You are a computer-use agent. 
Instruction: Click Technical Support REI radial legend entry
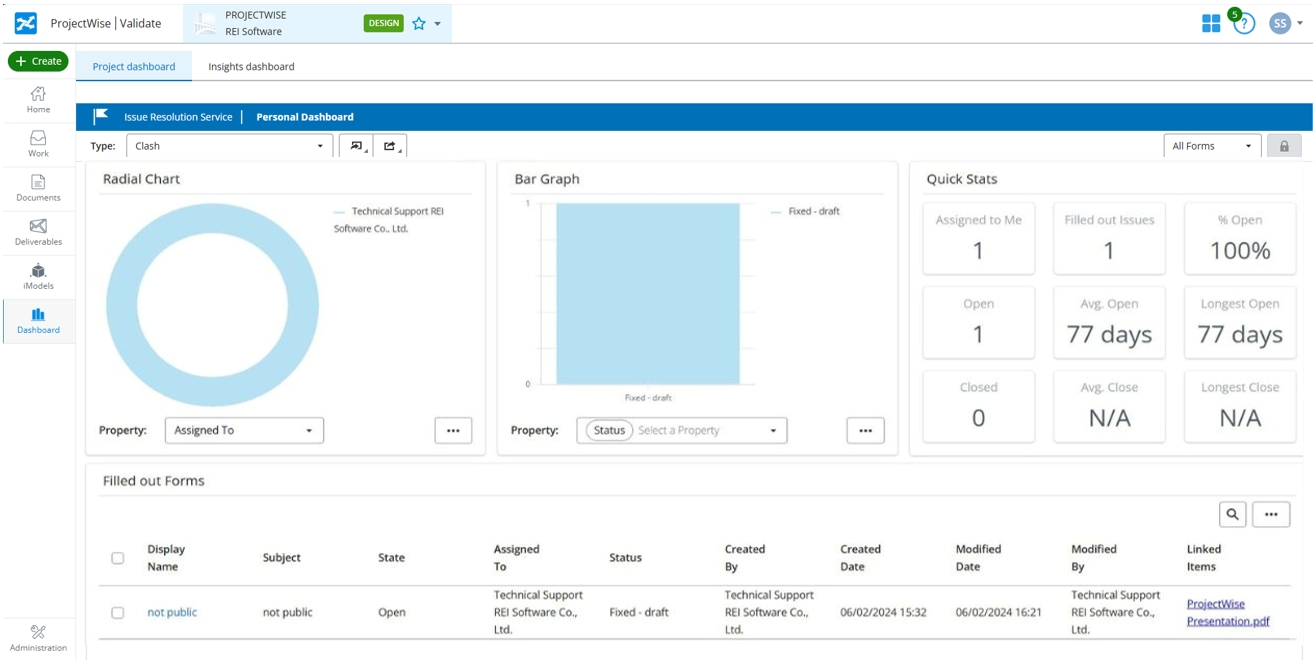point(390,220)
